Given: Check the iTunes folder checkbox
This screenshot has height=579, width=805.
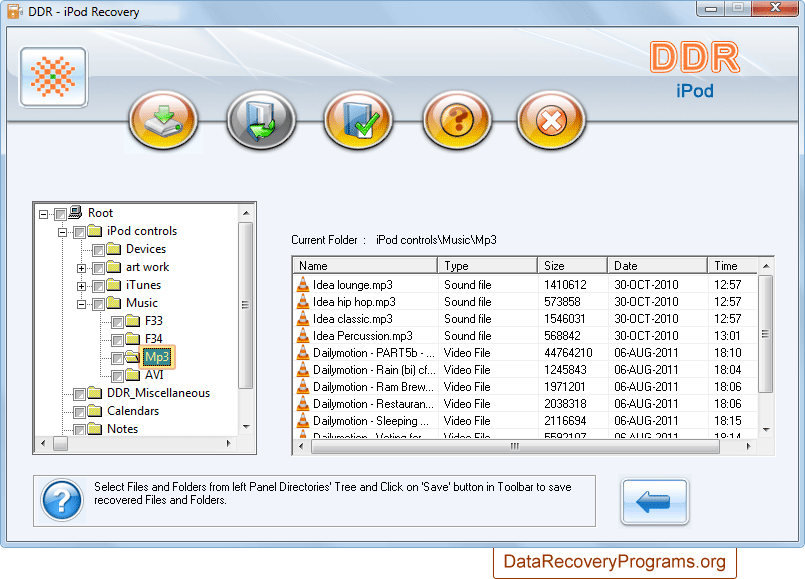Looking at the screenshot, I should point(98,286).
